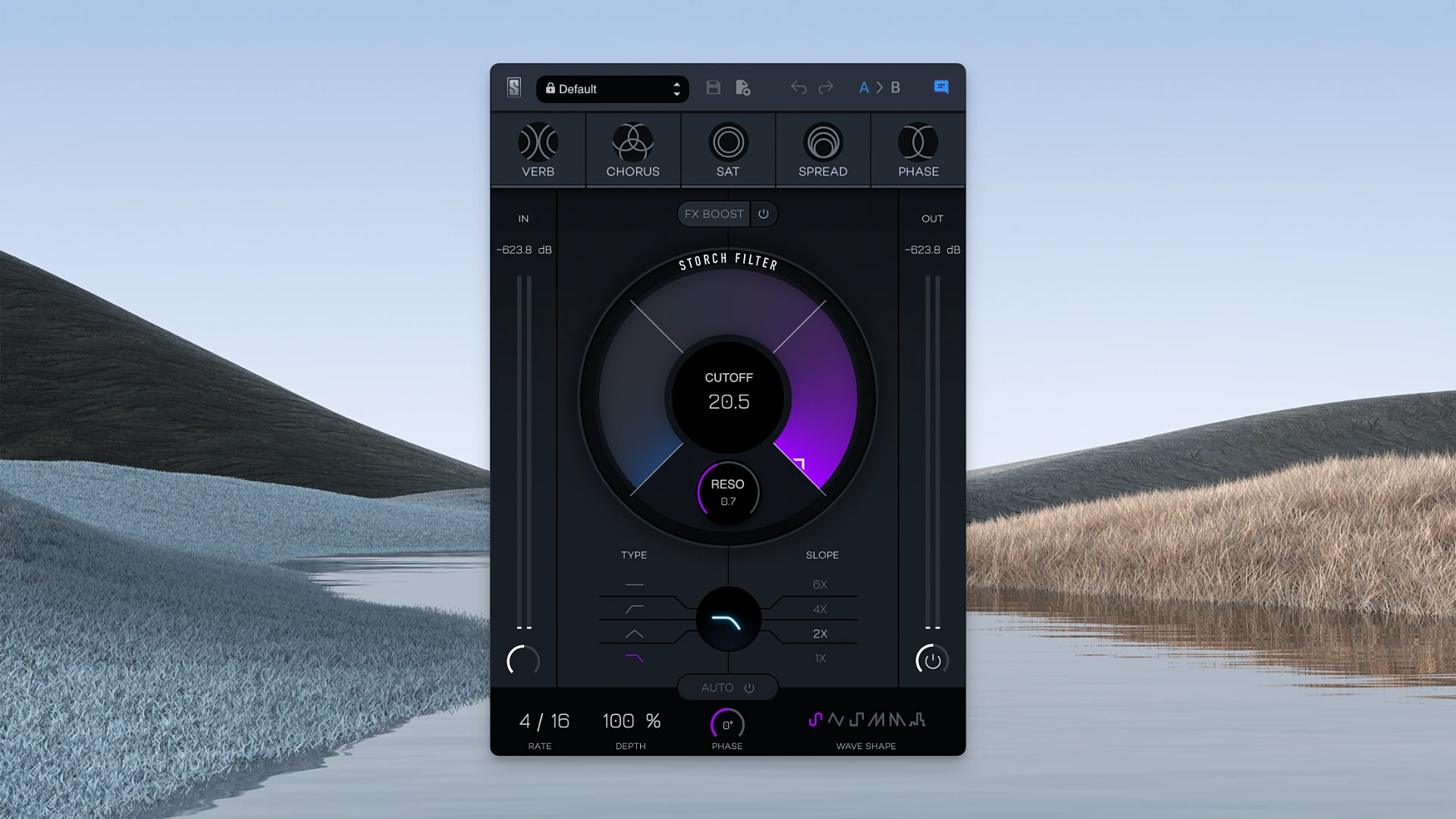
Task: Click the undo arrow icon
Action: [x=798, y=87]
